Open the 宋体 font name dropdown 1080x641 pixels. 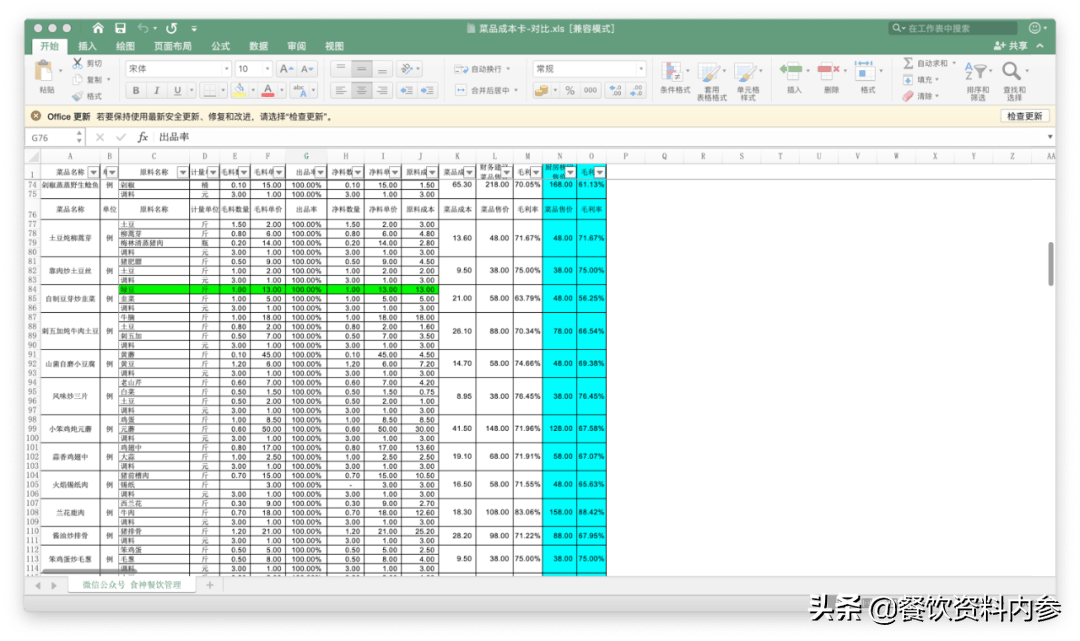[x=226, y=68]
